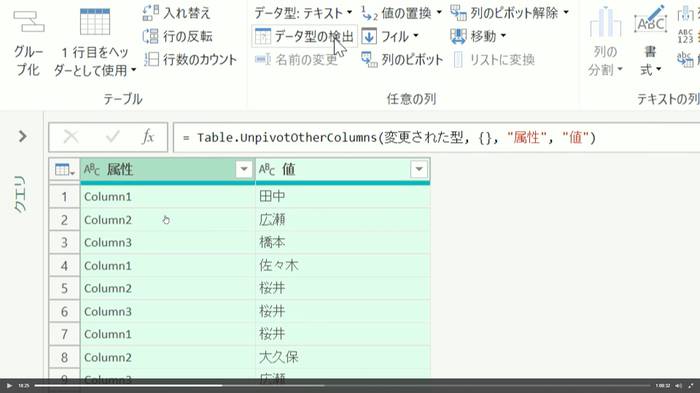
Task: Click cell 佐々木 in row 4
Action: click(343, 266)
